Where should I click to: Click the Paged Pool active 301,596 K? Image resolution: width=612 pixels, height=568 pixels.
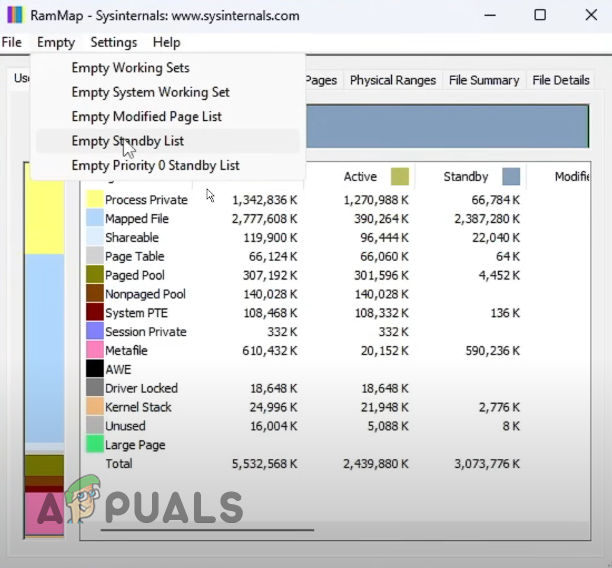point(381,276)
